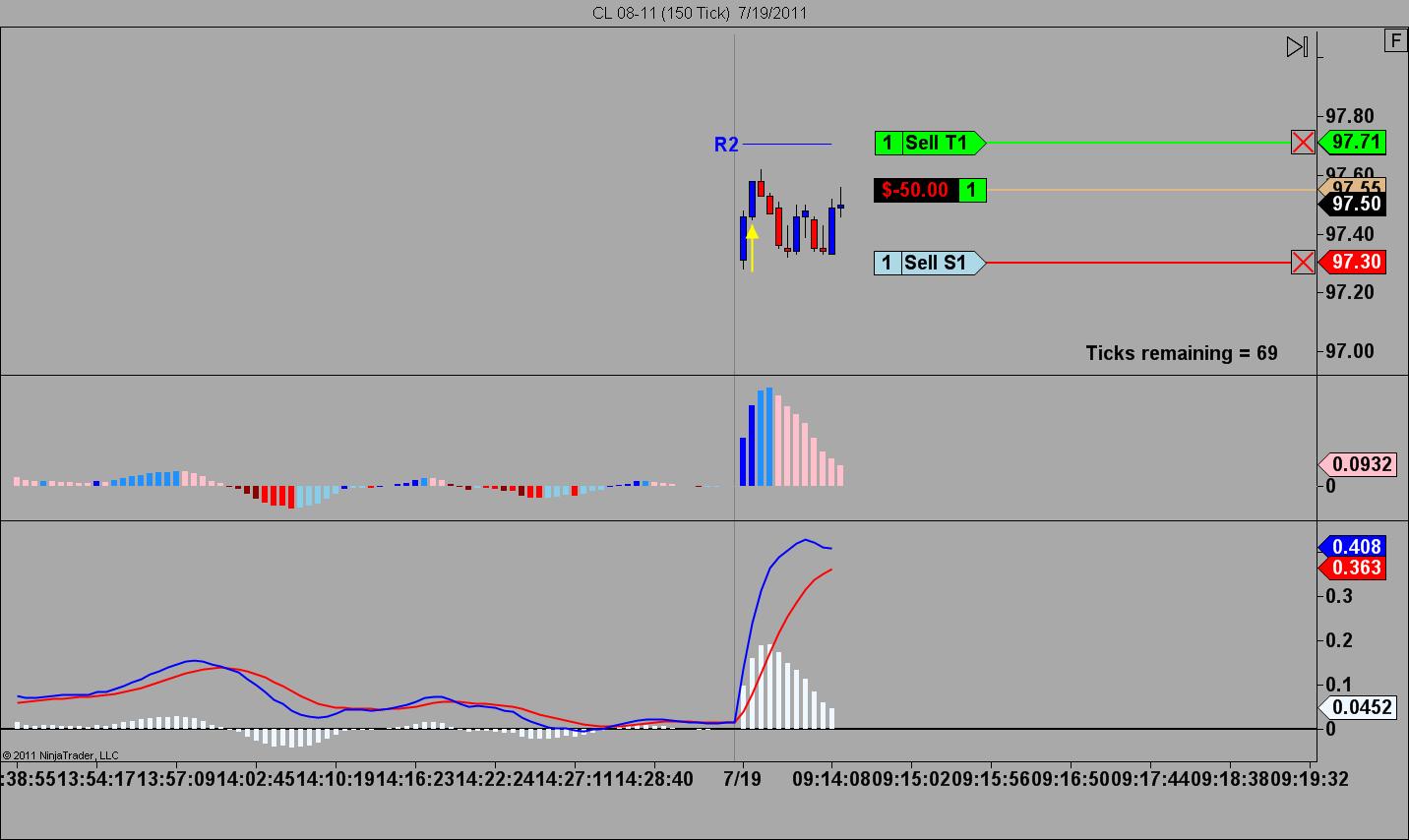Click the 09:19:32 time axis label
Screen dimensions: 1409x840
[x=1309, y=779]
